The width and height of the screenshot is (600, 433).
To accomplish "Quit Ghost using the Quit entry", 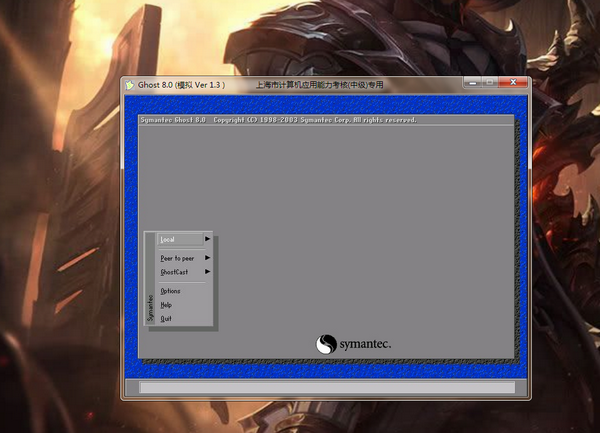I will point(166,318).
